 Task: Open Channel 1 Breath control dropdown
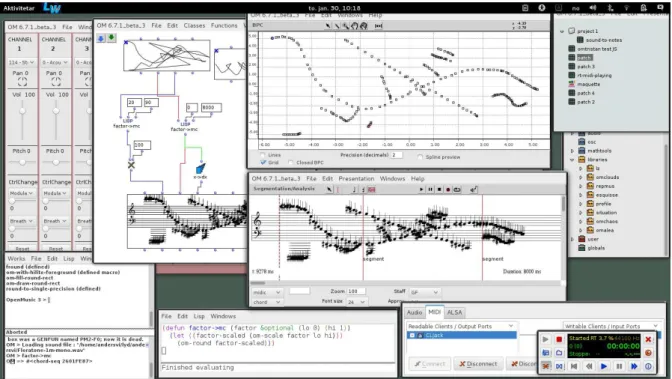coord(21,221)
